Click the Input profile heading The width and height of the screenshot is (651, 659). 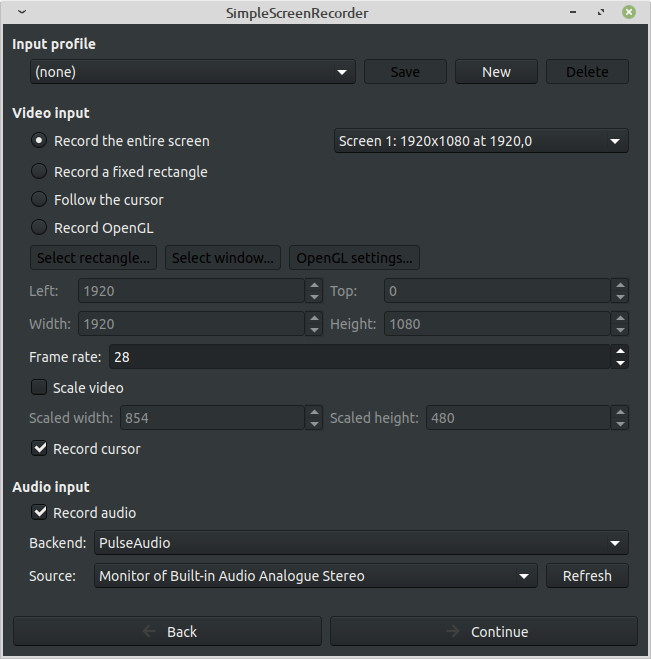click(54, 44)
